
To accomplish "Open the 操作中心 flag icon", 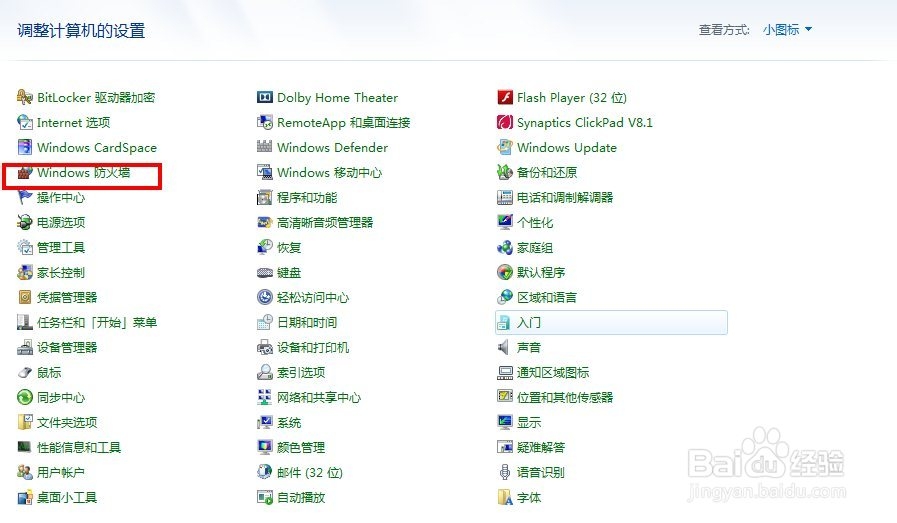I will click(x=25, y=197).
